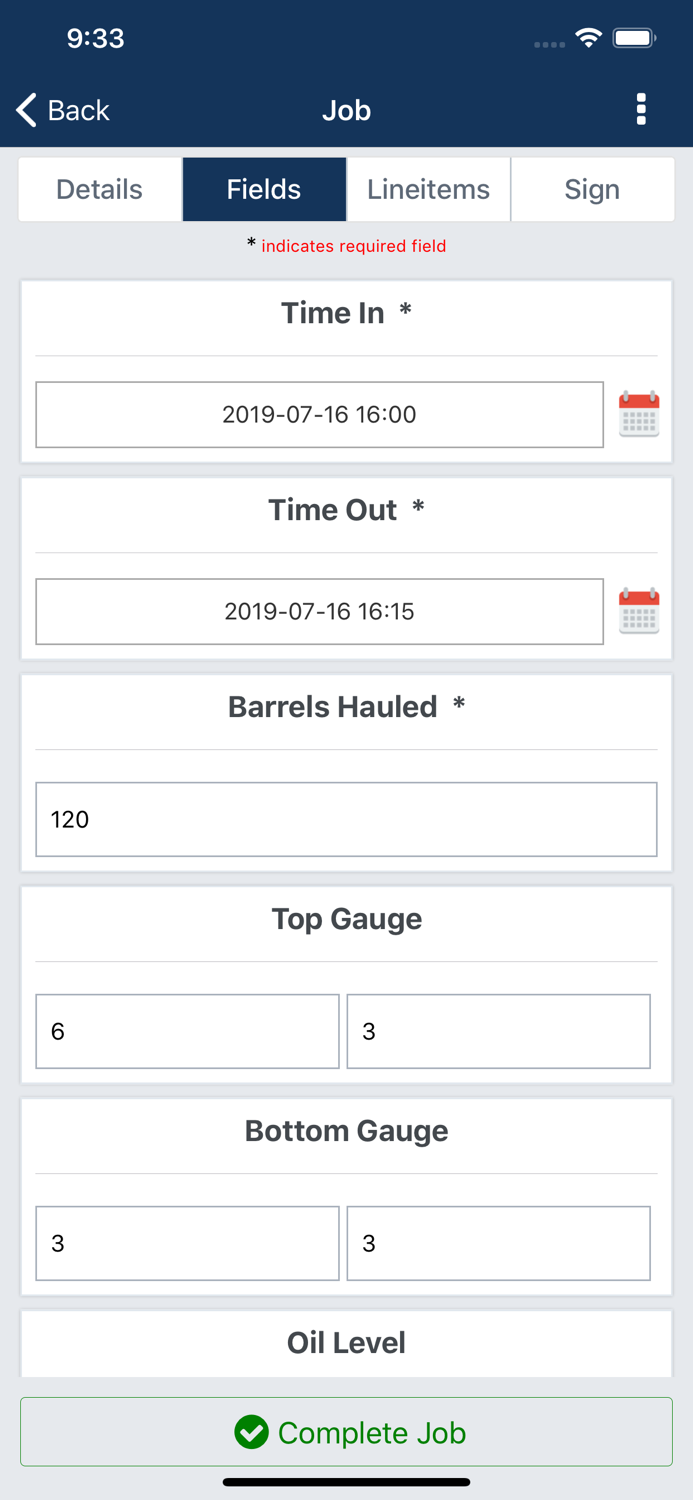Switch to the Details tab
This screenshot has height=1500, width=693.
(x=99, y=189)
